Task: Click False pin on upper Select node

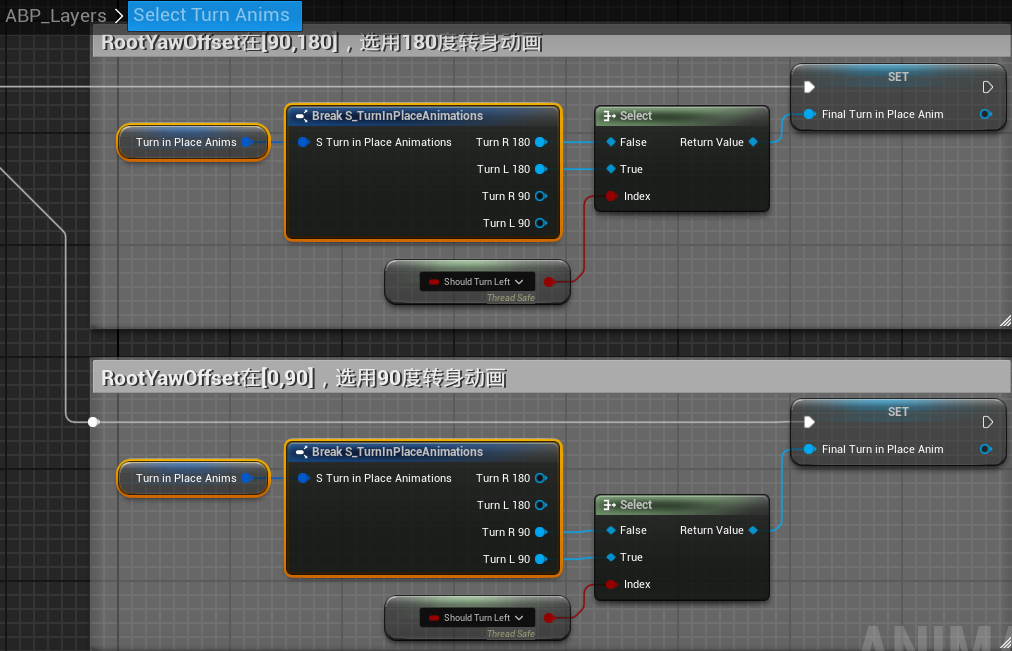Action: click(611, 142)
